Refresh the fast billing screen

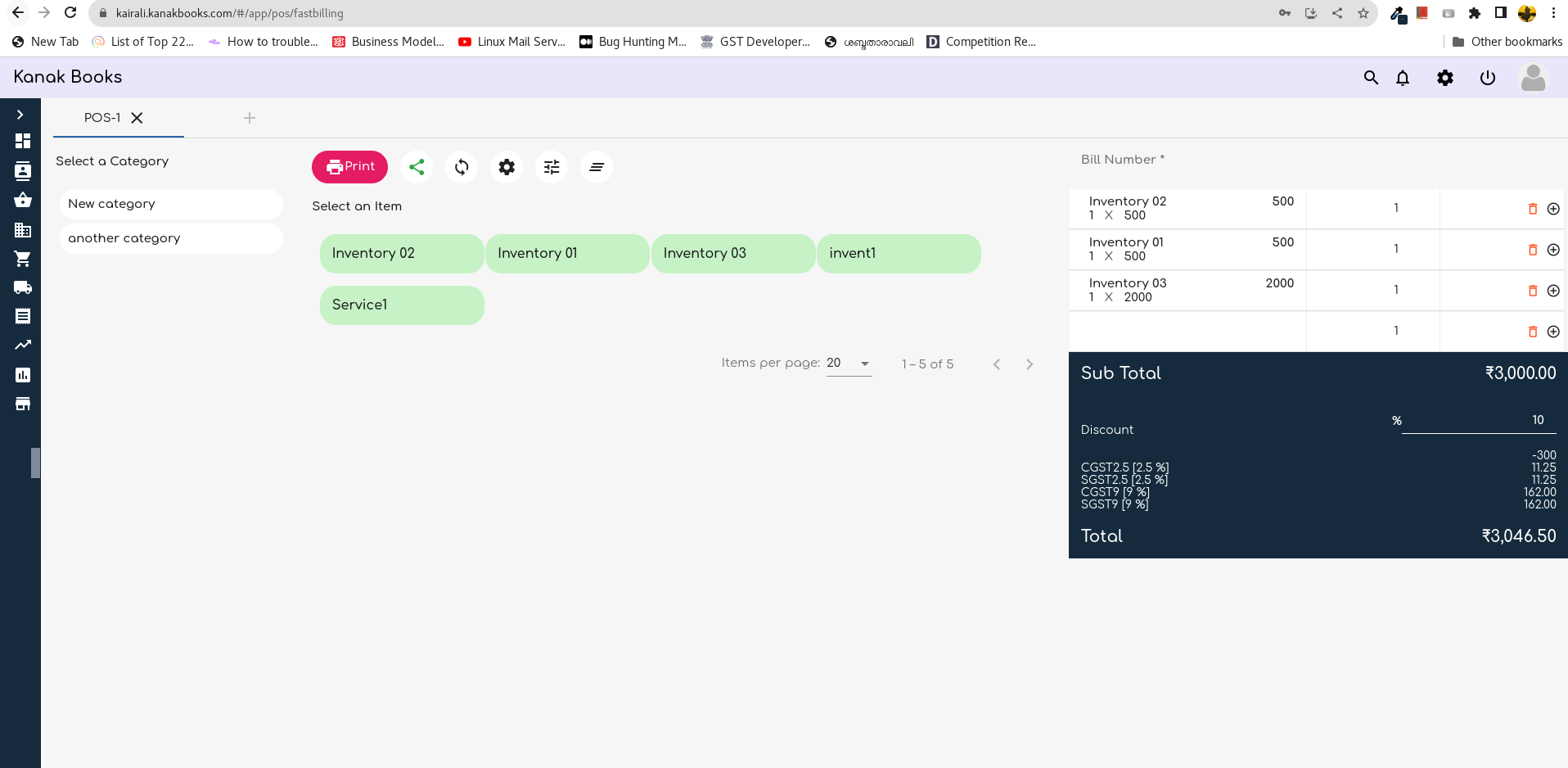pyautogui.click(x=462, y=166)
